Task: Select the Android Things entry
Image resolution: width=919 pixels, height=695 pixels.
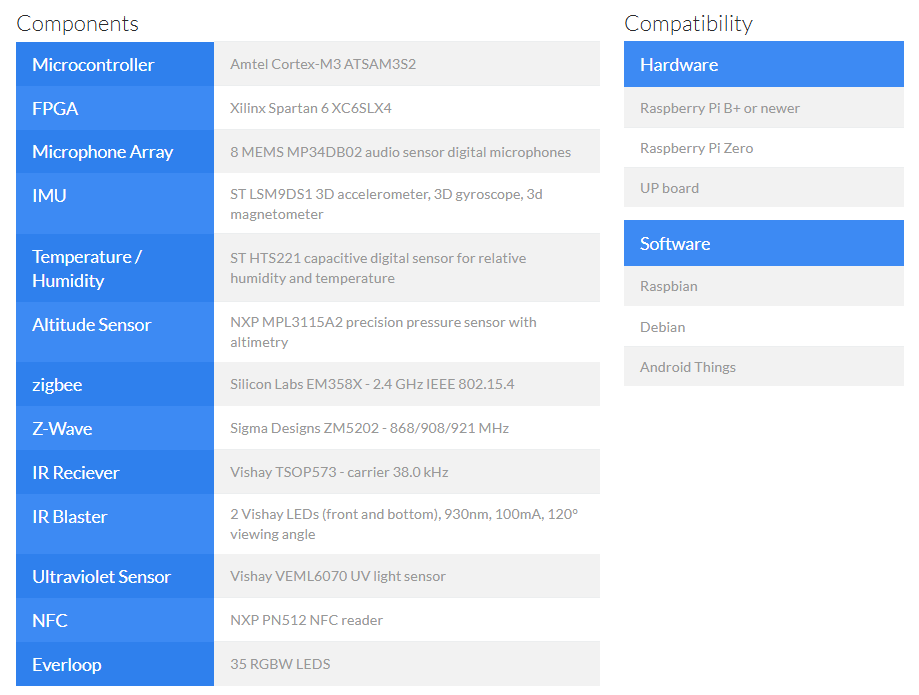Action: [688, 367]
